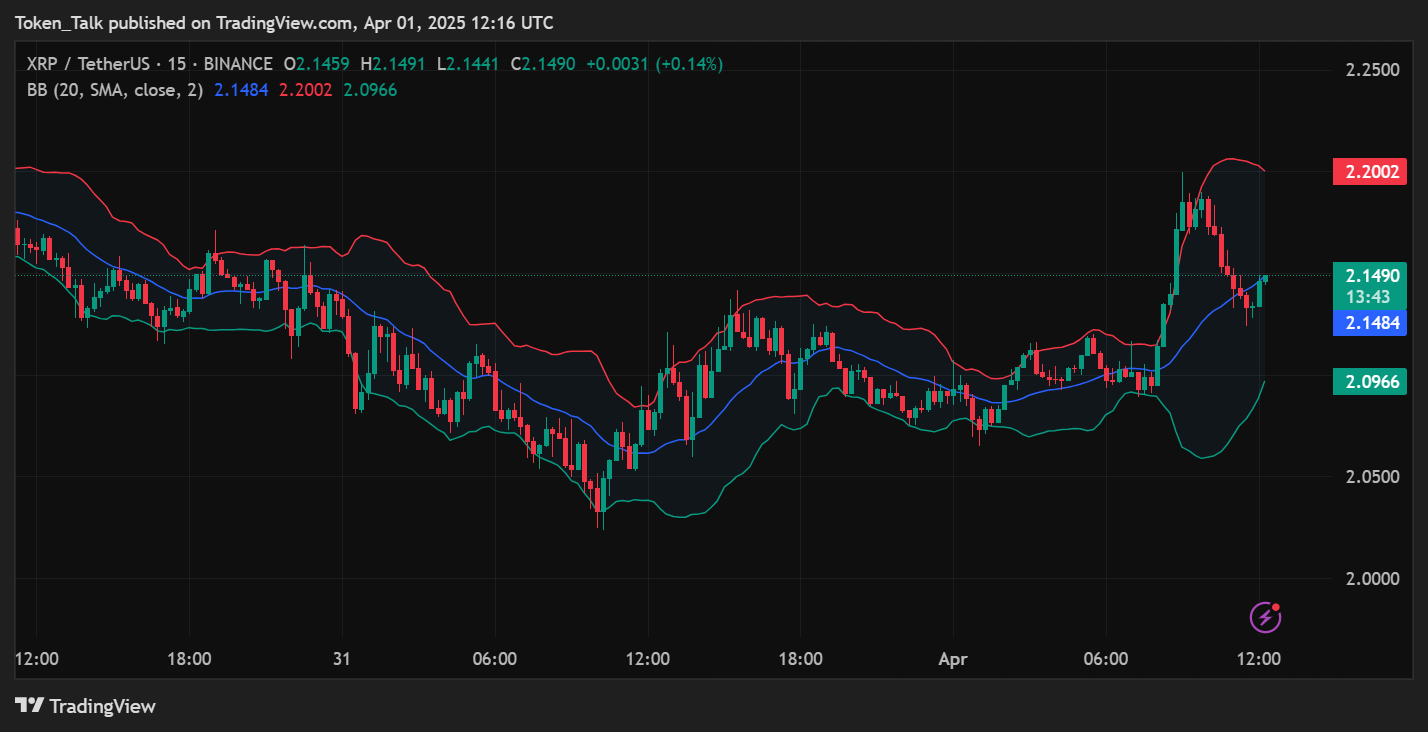Screen dimensions: 1428x732
Task: Click the open value O2.1459 in the legend
Action: pos(316,64)
